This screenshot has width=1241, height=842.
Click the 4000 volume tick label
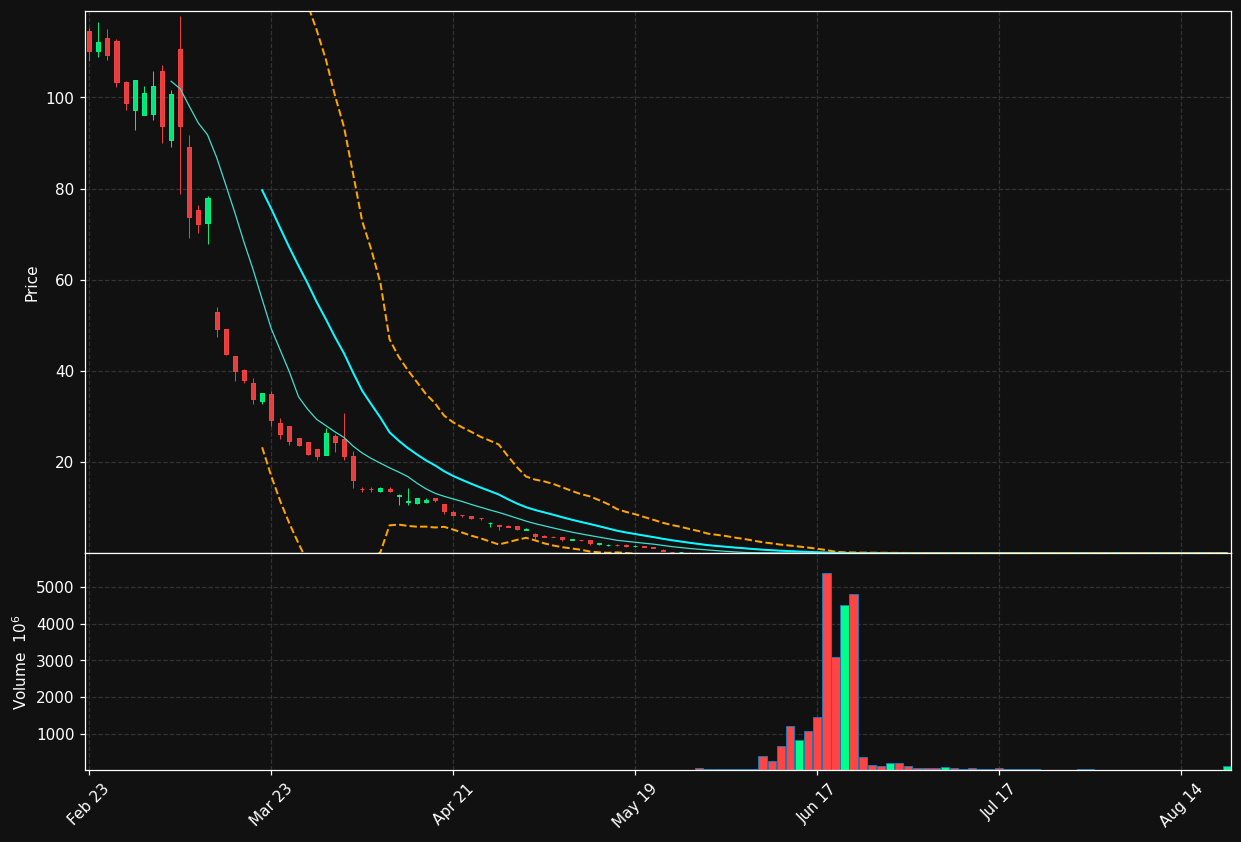(57, 624)
